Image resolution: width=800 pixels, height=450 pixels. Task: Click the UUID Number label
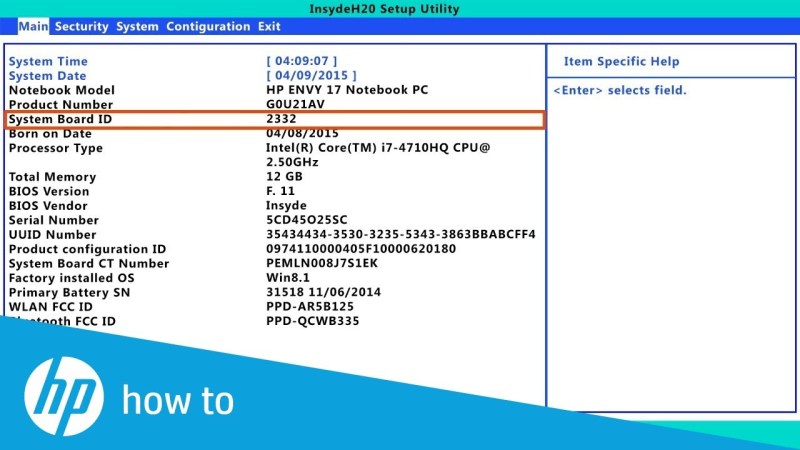pos(53,235)
